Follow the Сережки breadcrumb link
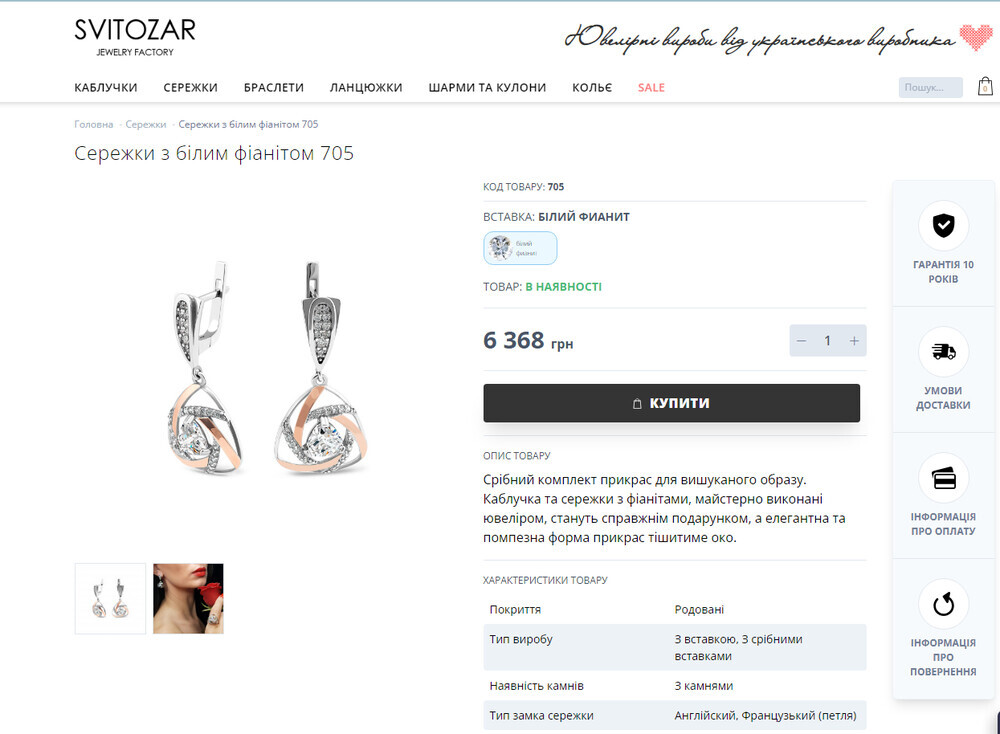Viewport: 1000px width, 734px height. pyautogui.click(x=145, y=124)
